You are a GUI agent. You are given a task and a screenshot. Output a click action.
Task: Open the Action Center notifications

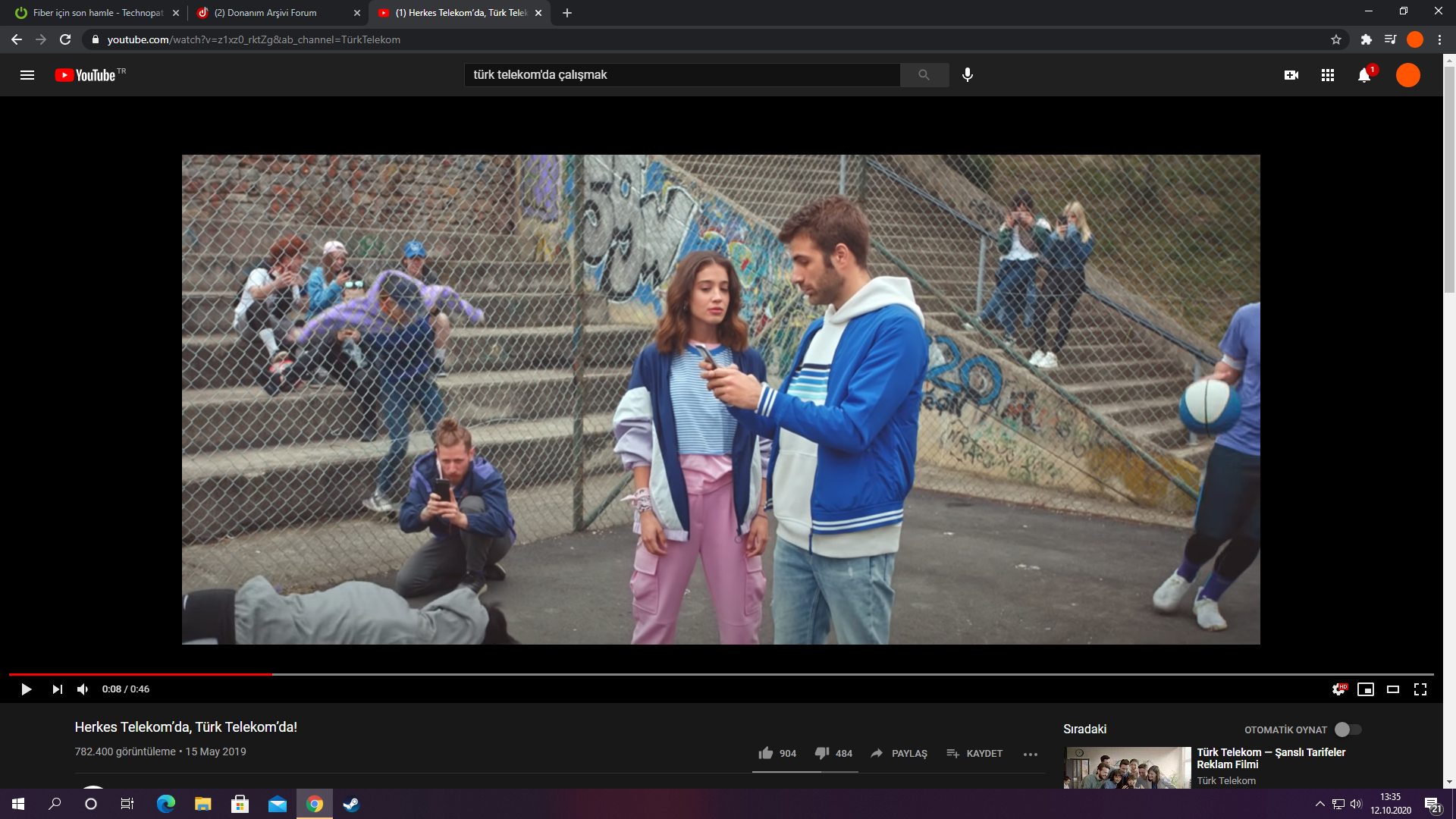(x=1432, y=804)
